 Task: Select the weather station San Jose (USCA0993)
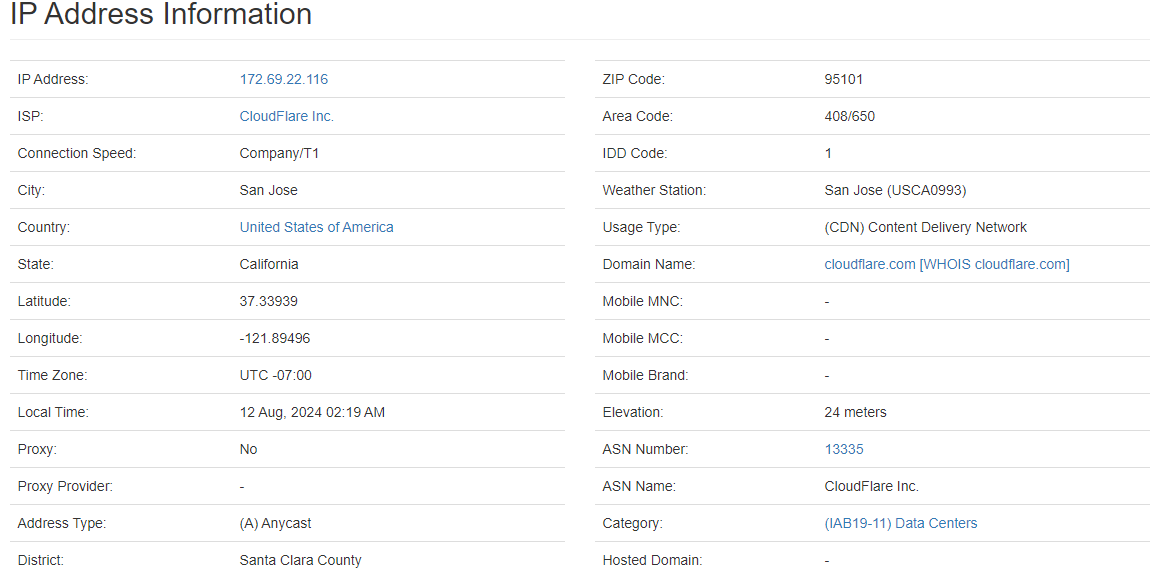[895, 191]
